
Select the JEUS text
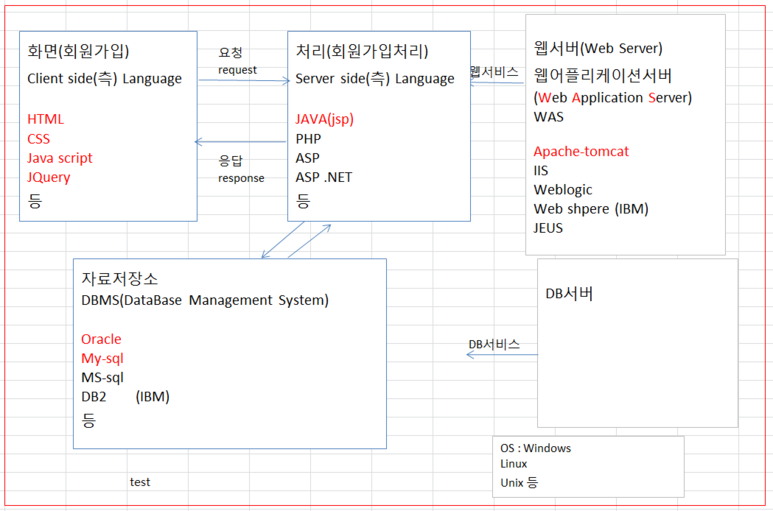[548, 228]
